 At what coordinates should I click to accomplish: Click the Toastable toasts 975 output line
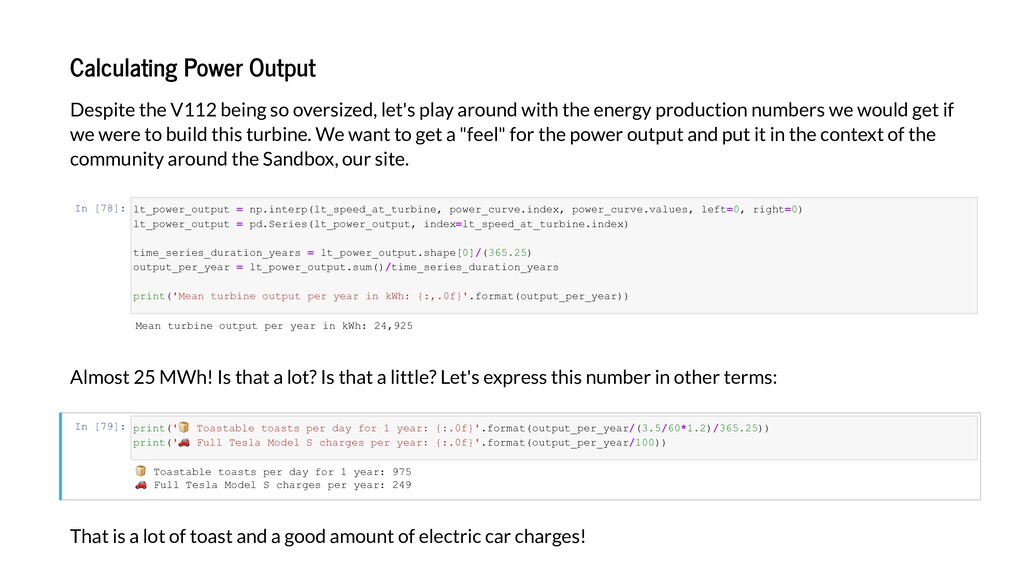pyautogui.click(x=273, y=471)
